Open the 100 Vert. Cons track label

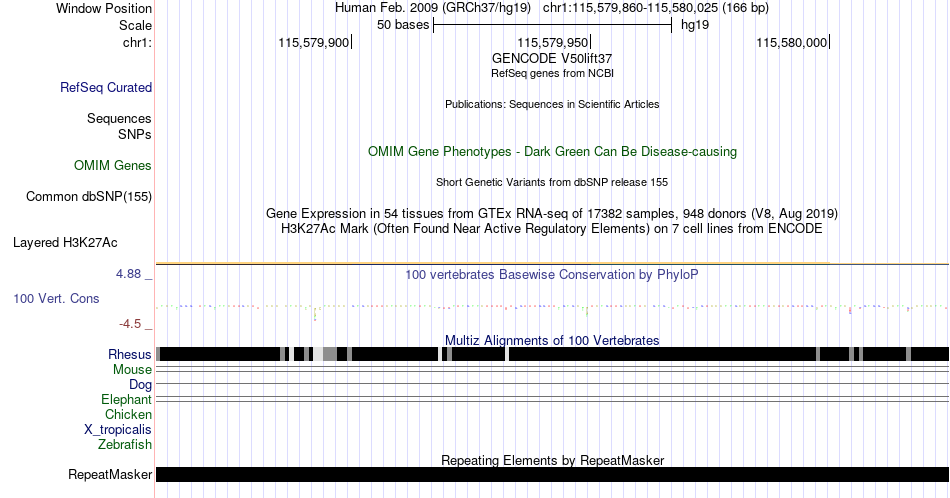point(56,298)
